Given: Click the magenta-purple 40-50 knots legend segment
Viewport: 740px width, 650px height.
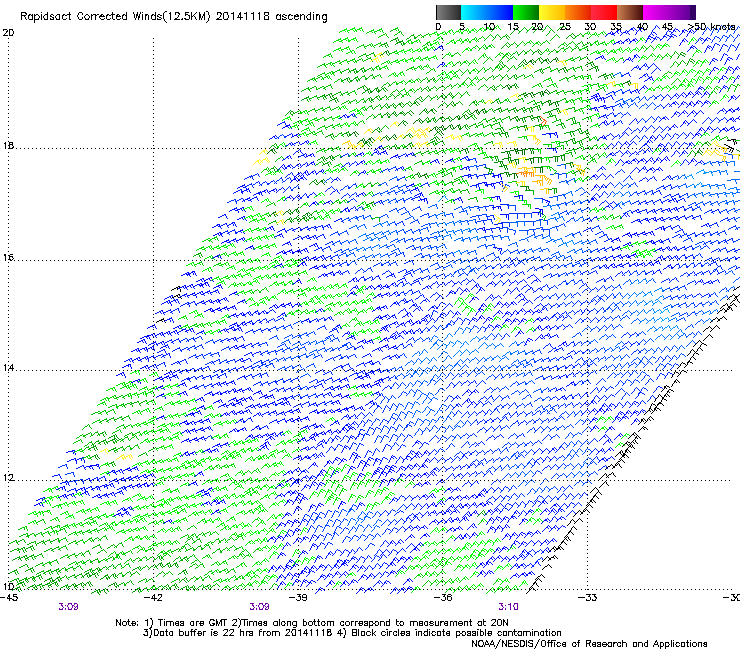Looking at the screenshot, I should click(669, 12).
